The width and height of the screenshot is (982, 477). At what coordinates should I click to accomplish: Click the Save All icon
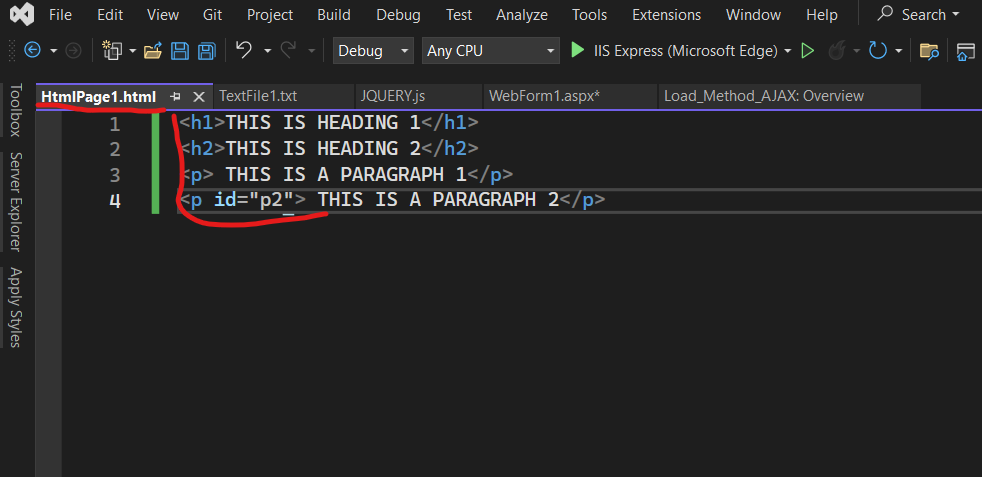pyautogui.click(x=207, y=51)
